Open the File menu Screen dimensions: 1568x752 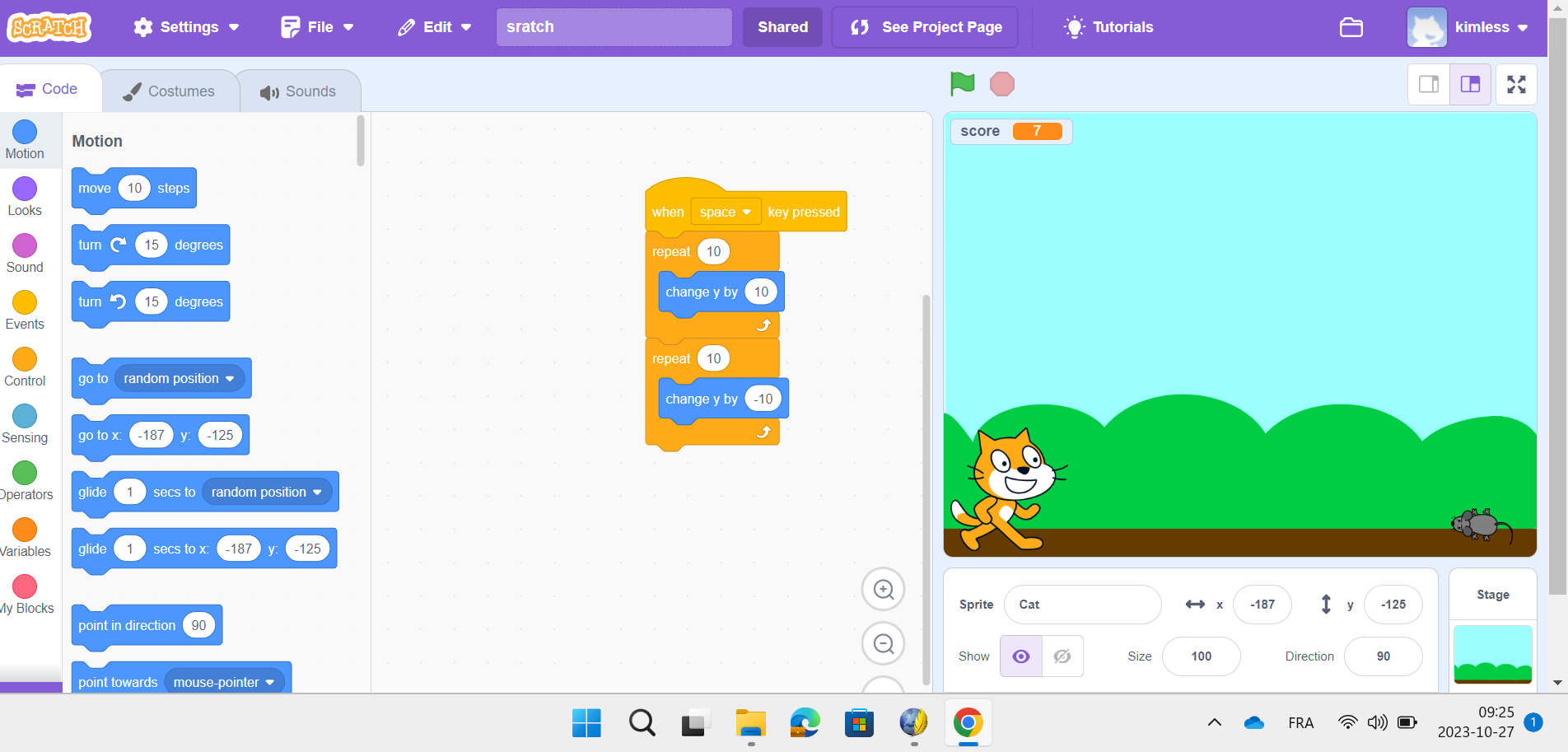318,27
